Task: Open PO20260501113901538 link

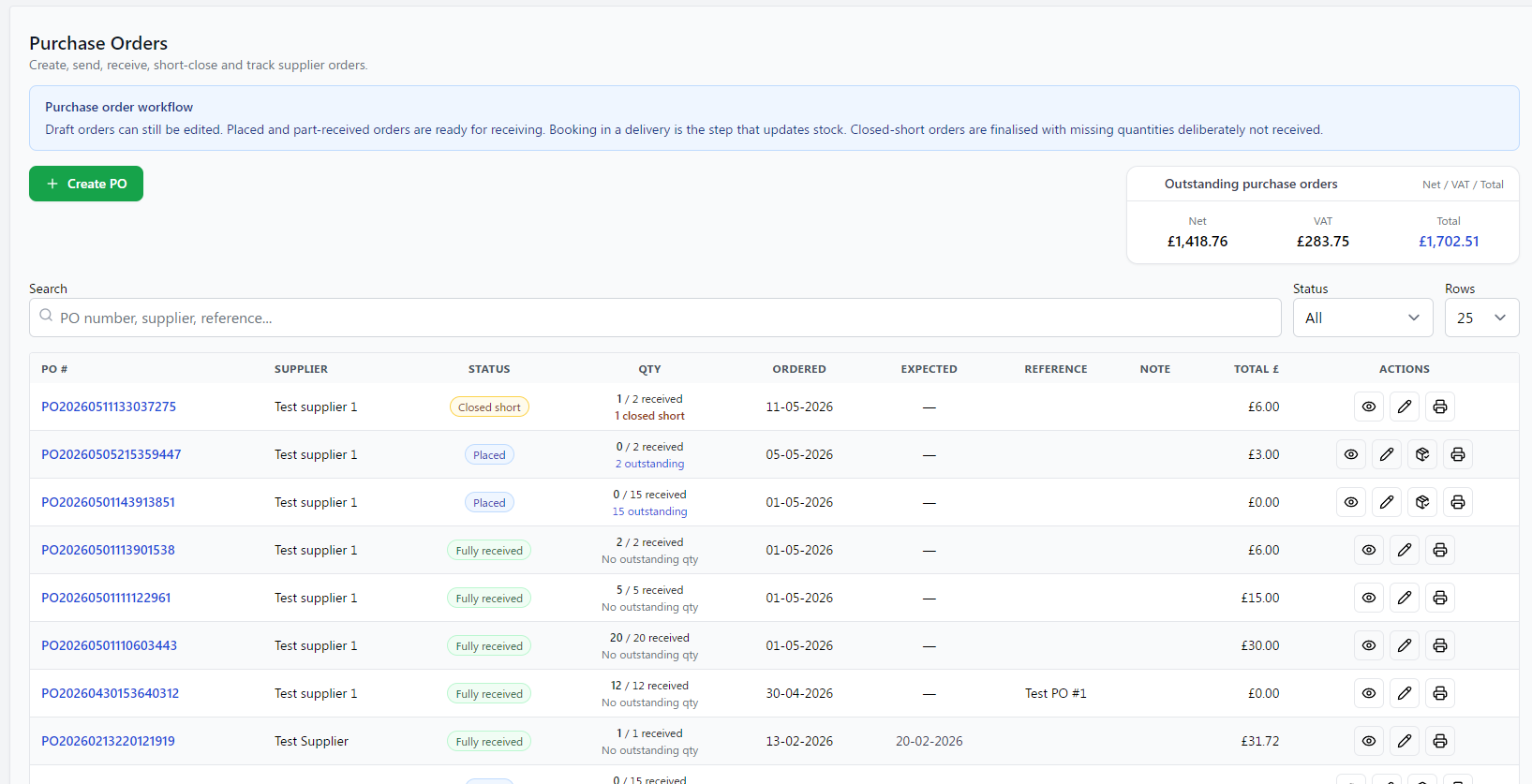Action: click(108, 550)
